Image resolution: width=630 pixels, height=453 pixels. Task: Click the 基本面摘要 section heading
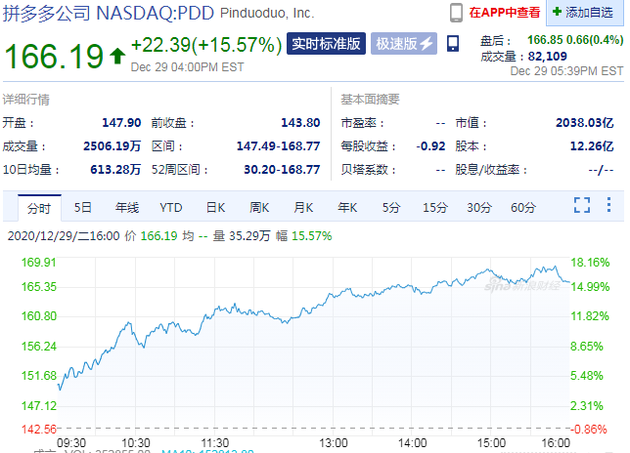[370, 99]
